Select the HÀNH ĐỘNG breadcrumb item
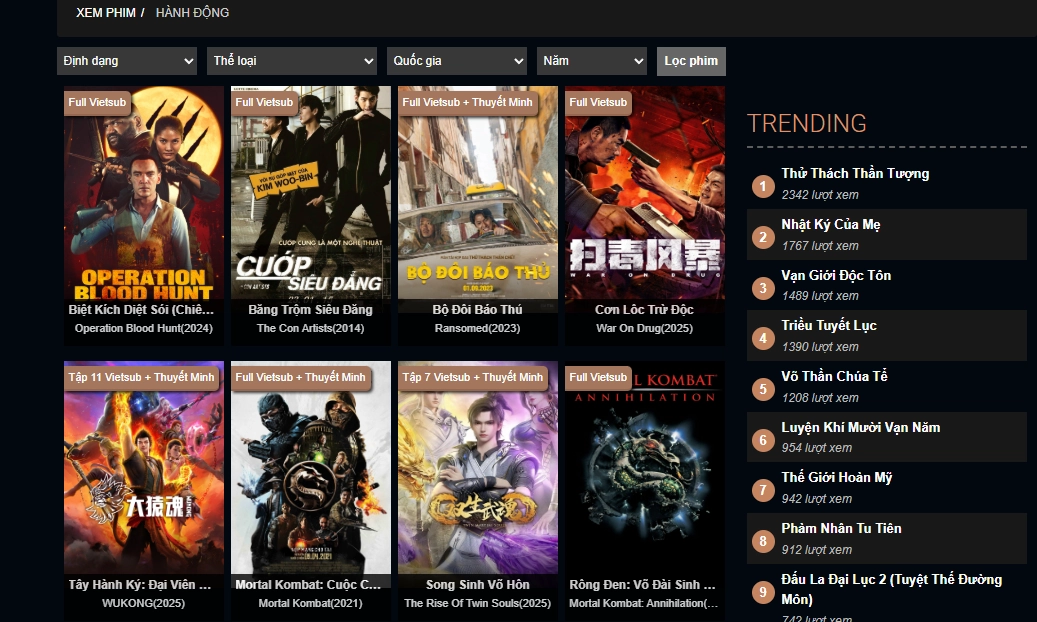 192,13
